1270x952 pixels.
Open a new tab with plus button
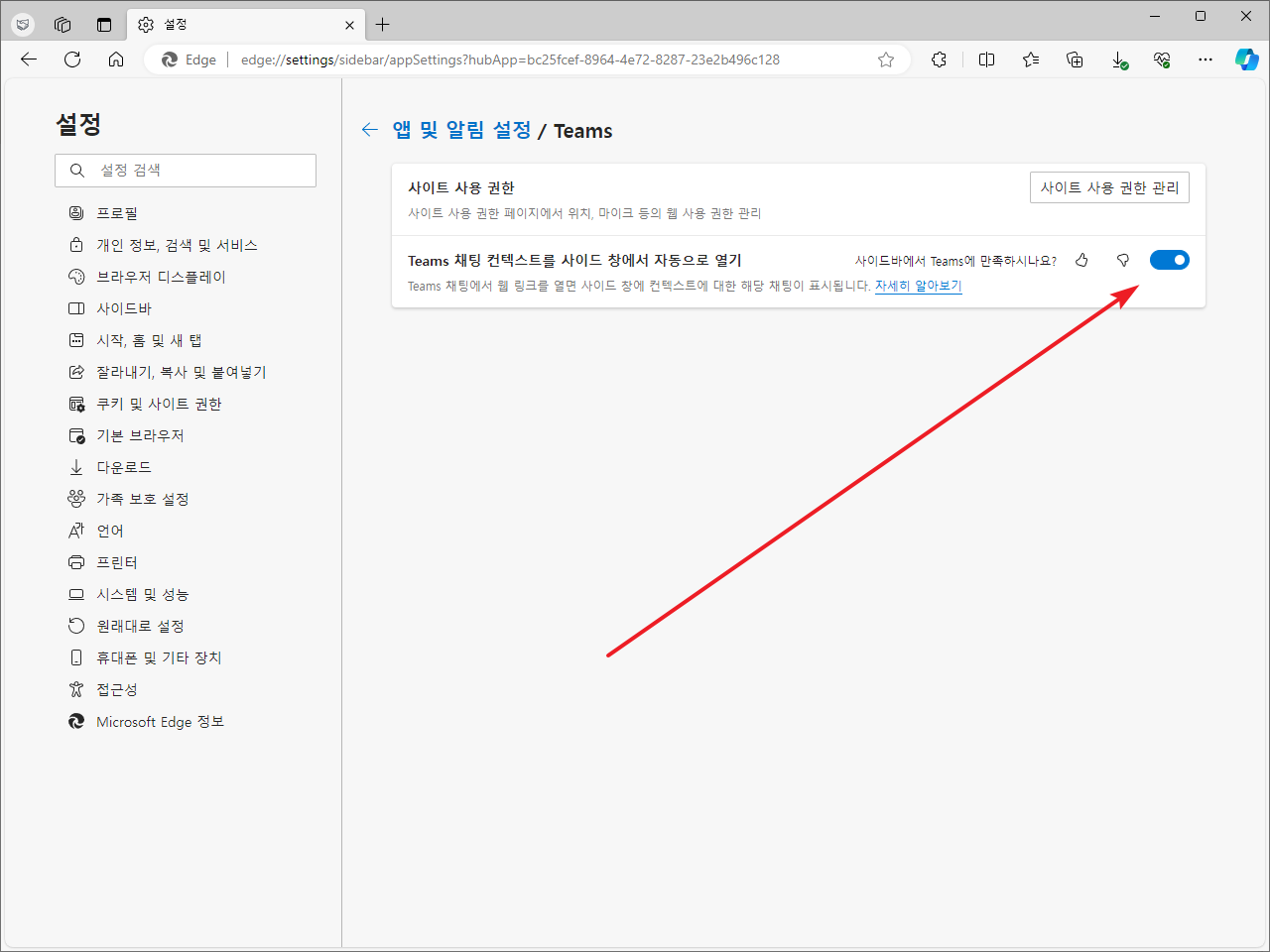point(383,25)
